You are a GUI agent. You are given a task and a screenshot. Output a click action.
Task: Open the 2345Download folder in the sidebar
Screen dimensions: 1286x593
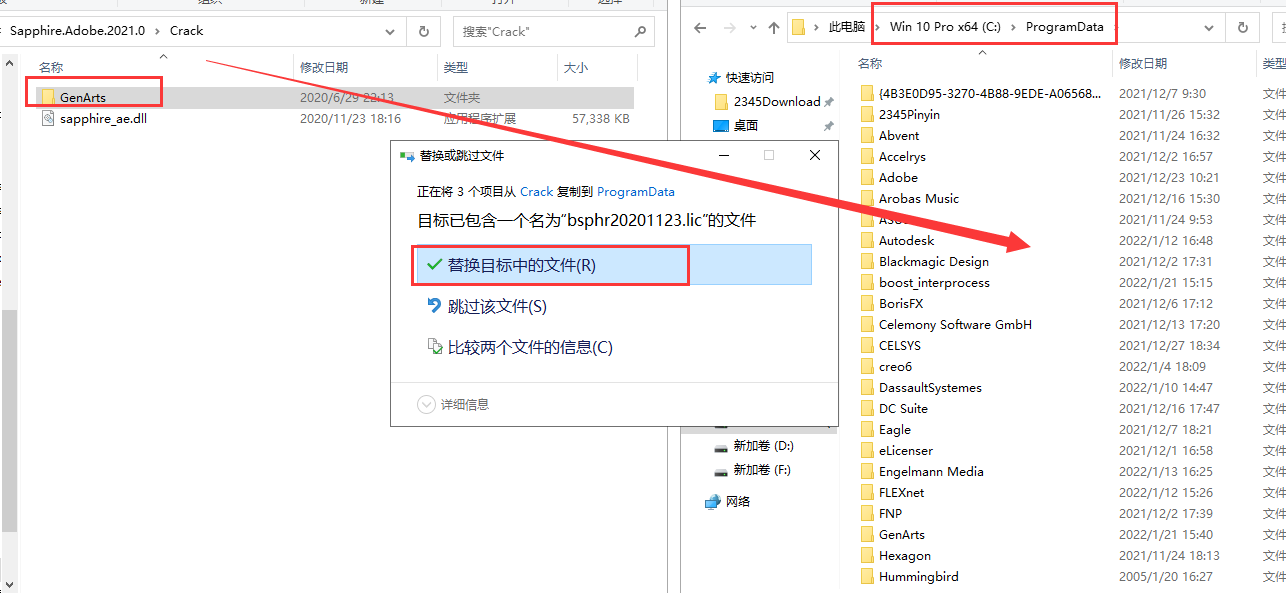pyautogui.click(x=777, y=101)
